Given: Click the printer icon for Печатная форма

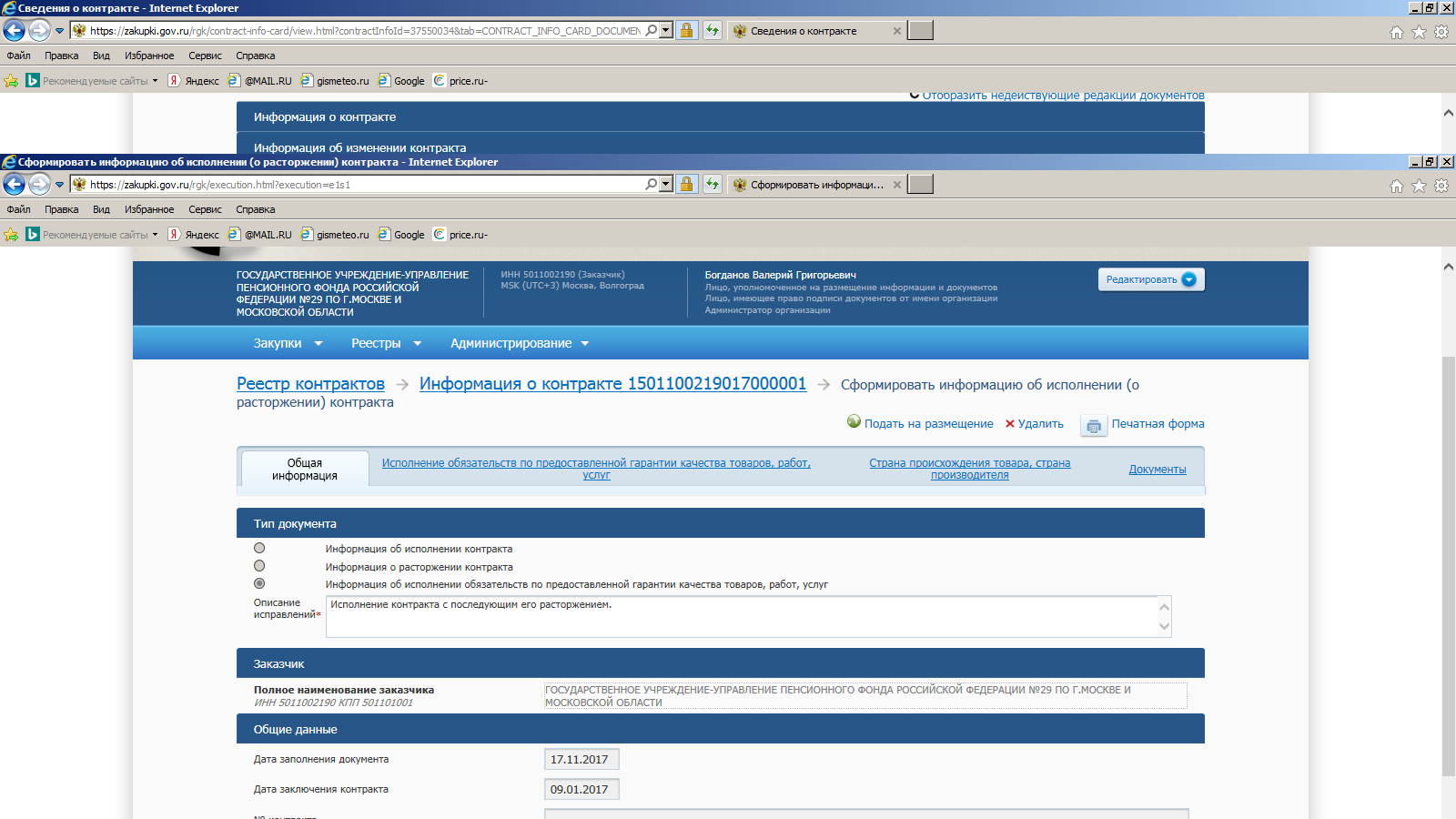Looking at the screenshot, I should tap(1093, 425).
